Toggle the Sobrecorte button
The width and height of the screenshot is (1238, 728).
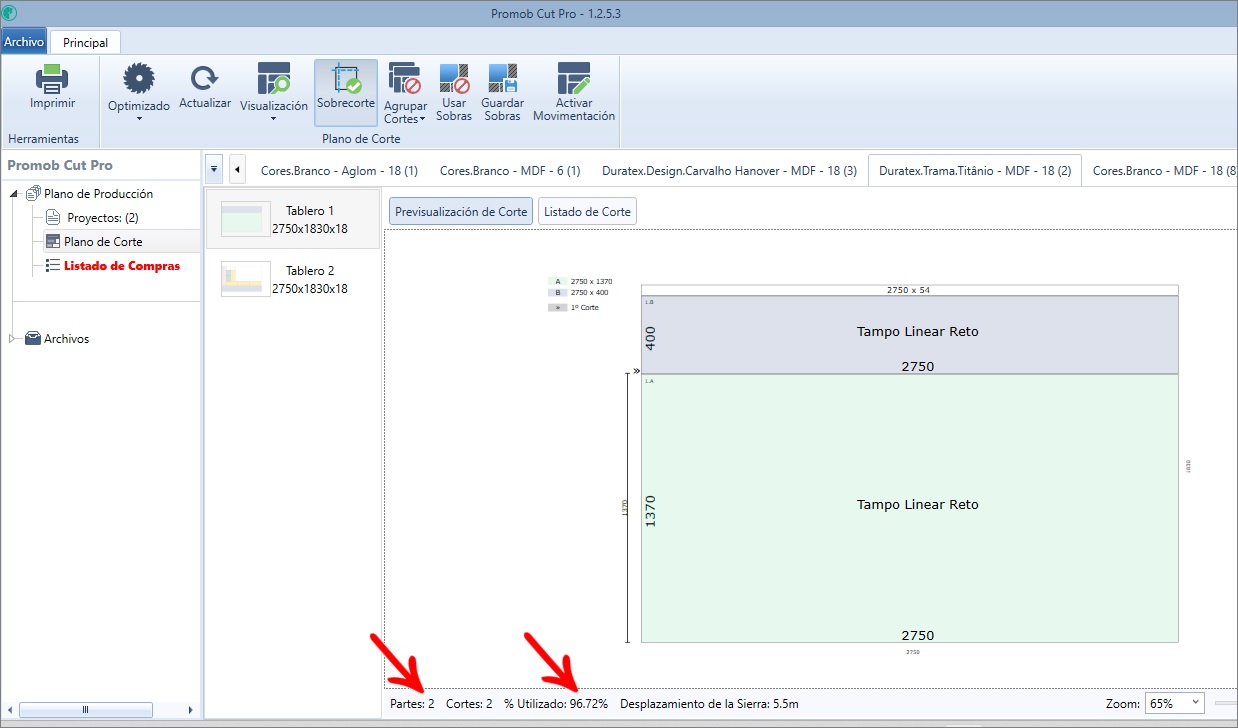[x=346, y=92]
